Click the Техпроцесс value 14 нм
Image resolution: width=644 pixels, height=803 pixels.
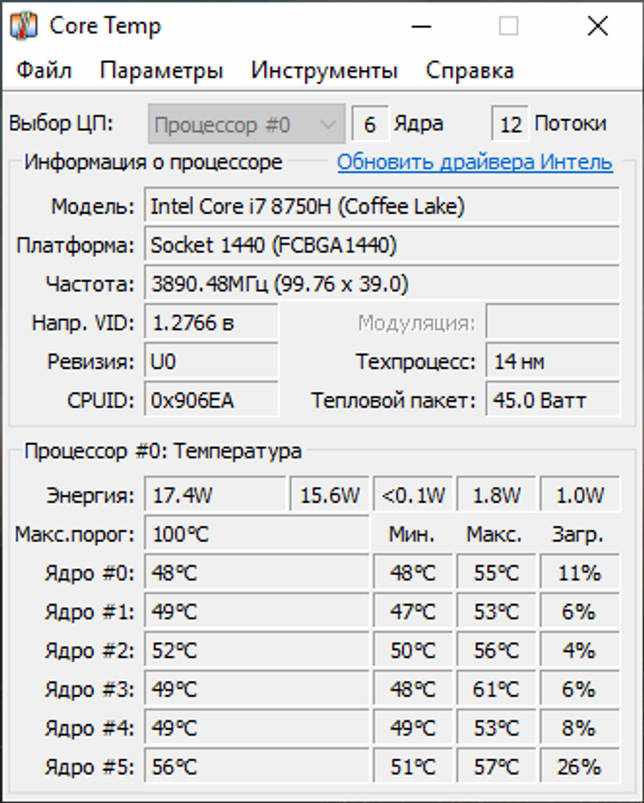552,362
